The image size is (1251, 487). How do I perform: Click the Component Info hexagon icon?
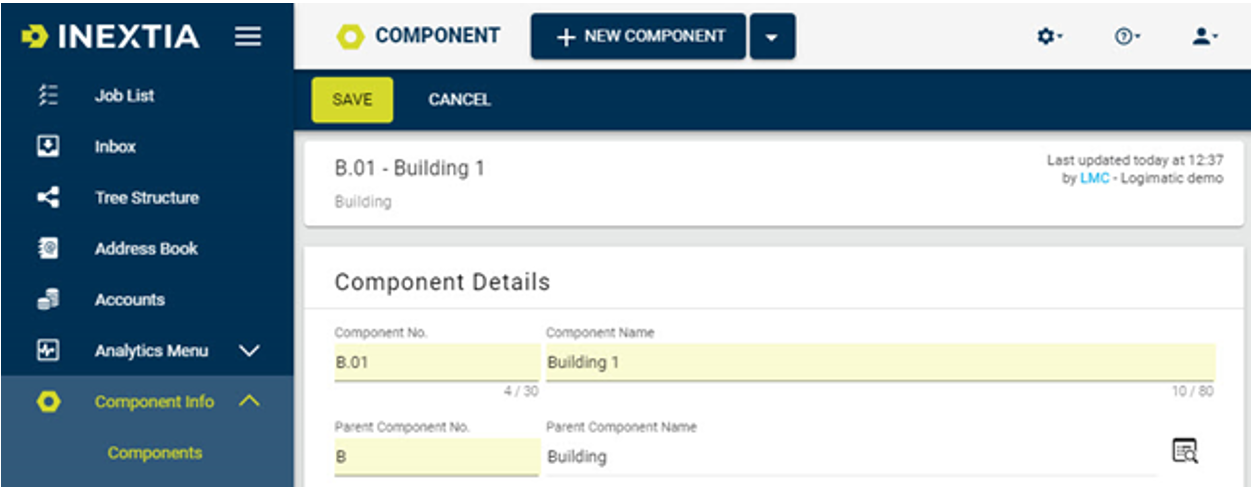47,402
